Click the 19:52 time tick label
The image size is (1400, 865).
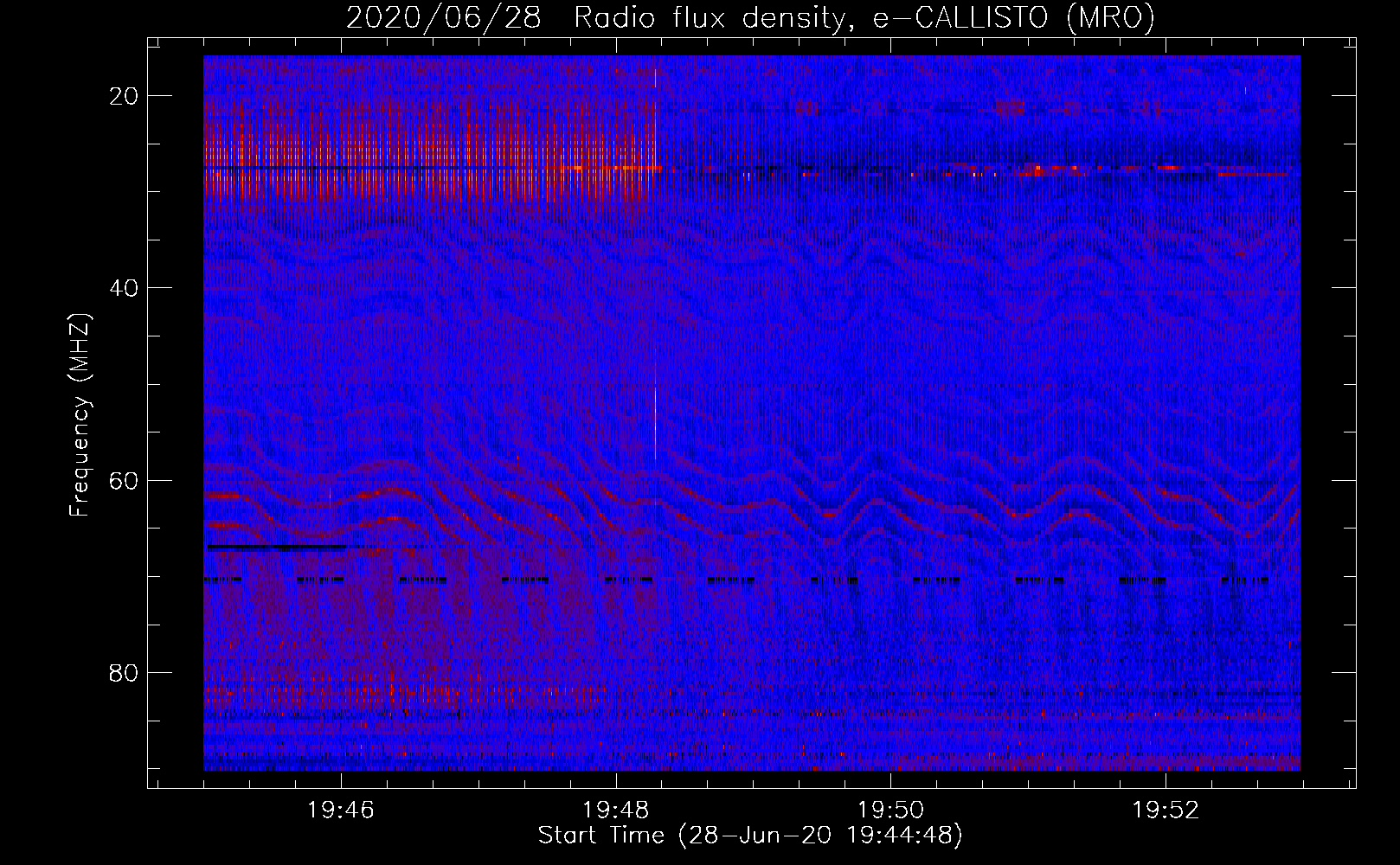tap(1166, 810)
